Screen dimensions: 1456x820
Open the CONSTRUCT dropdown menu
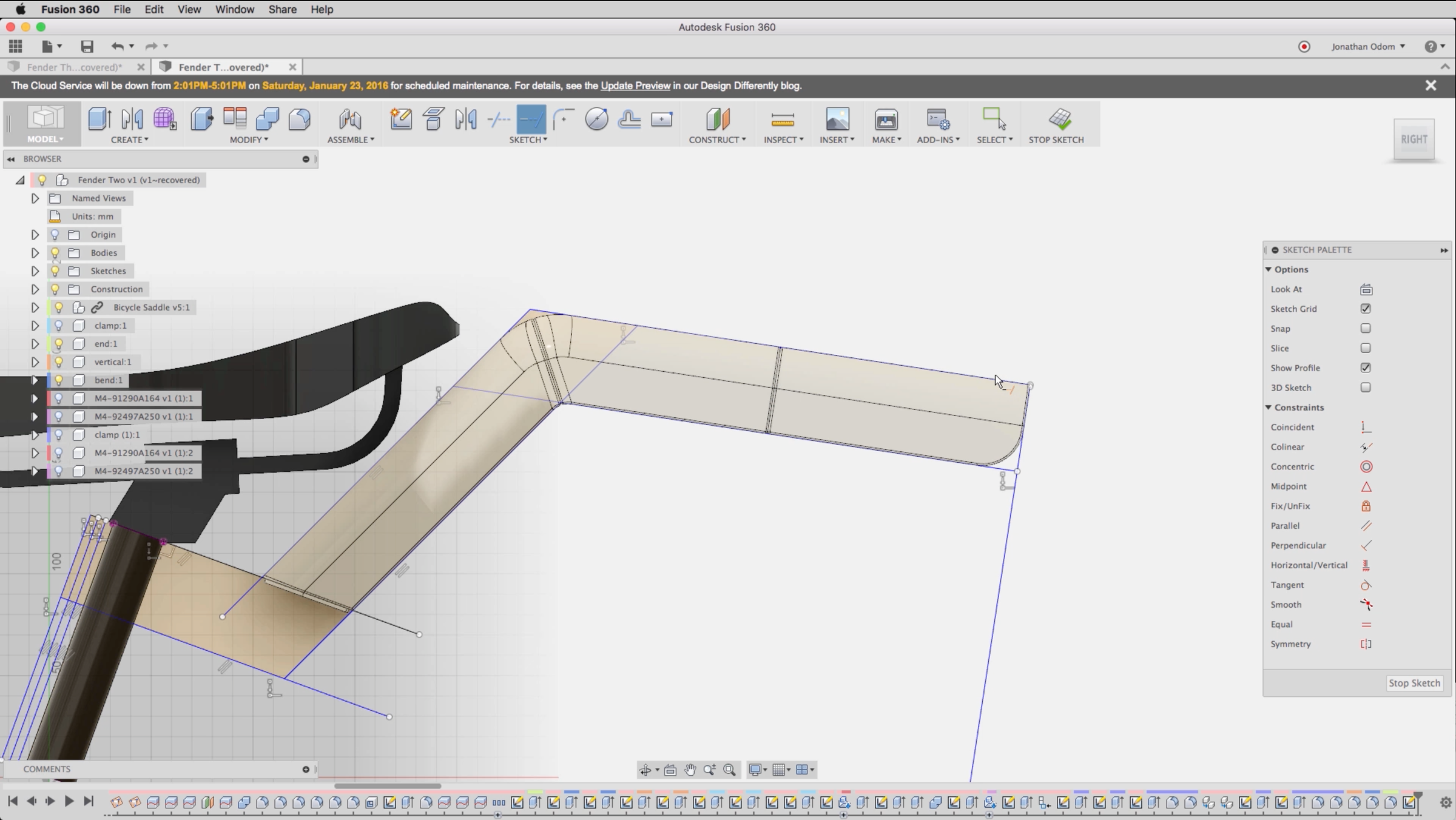(x=717, y=139)
